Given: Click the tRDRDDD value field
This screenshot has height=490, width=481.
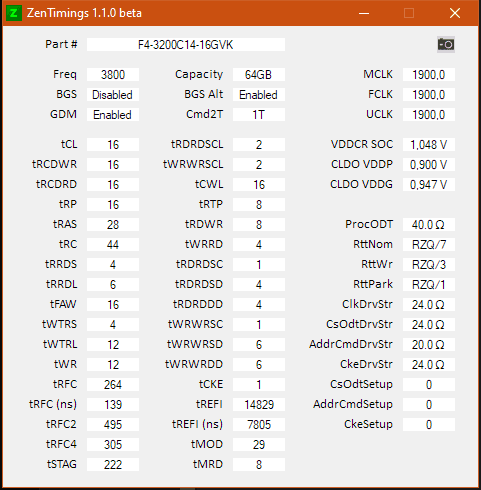Looking at the screenshot, I should 259,304.
